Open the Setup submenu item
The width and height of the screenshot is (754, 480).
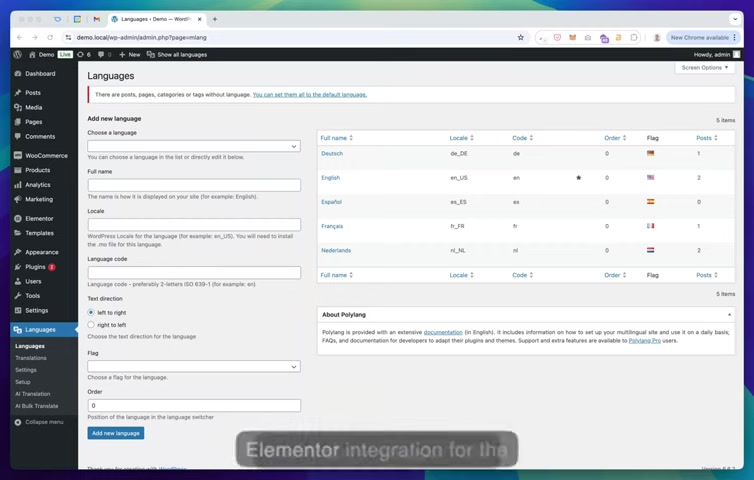(x=23, y=382)
